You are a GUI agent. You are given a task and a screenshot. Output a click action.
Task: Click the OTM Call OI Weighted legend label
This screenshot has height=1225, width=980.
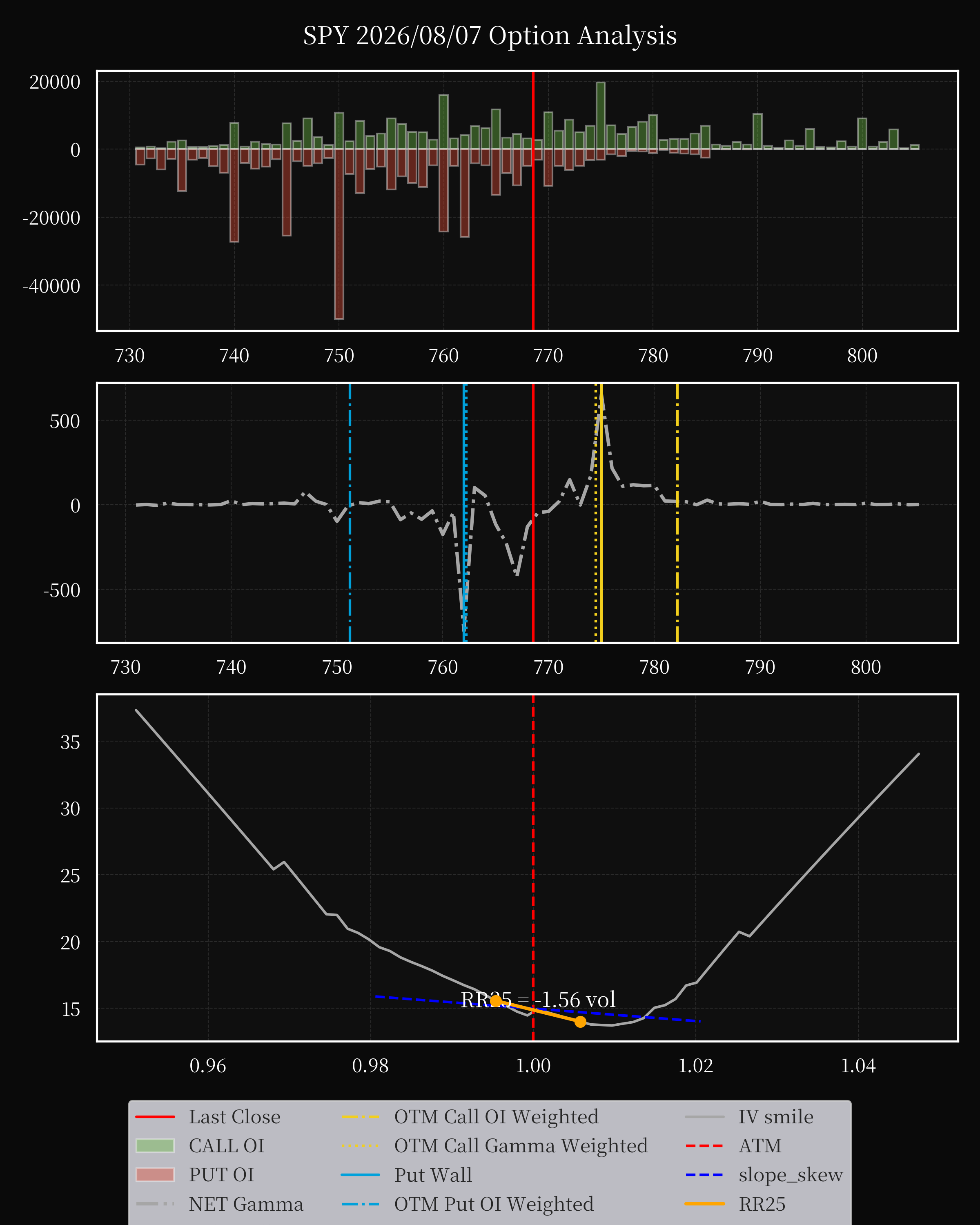pyautogui.click(x=497, y=1116)
